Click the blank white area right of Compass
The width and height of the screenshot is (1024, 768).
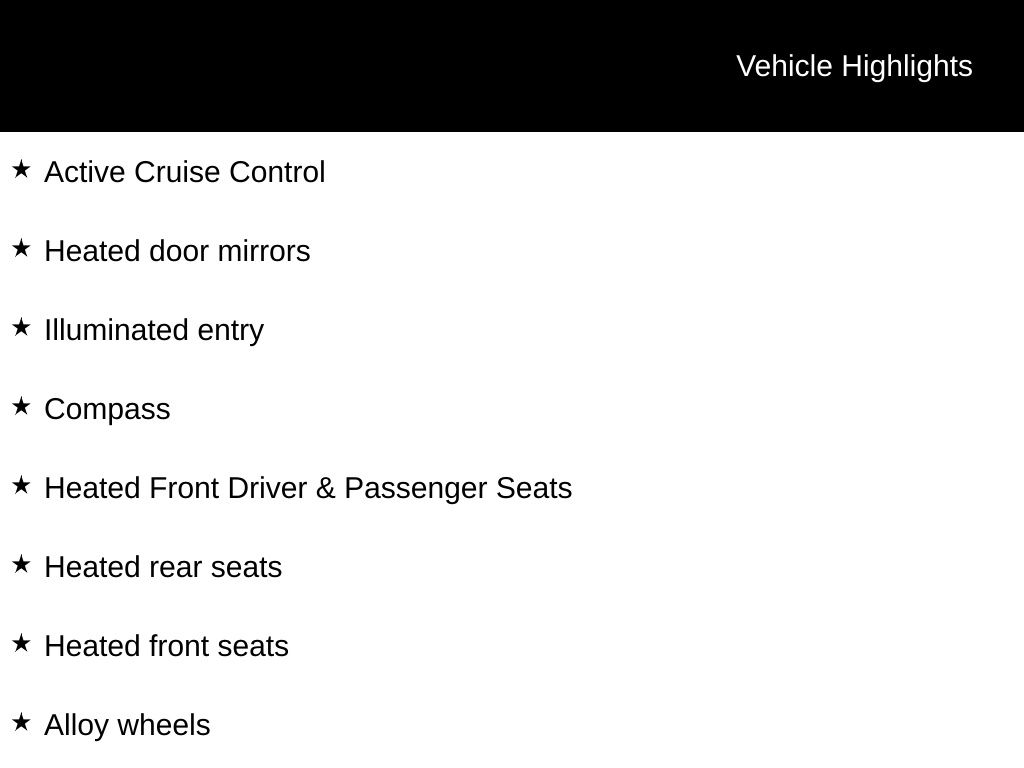(600, 409)
